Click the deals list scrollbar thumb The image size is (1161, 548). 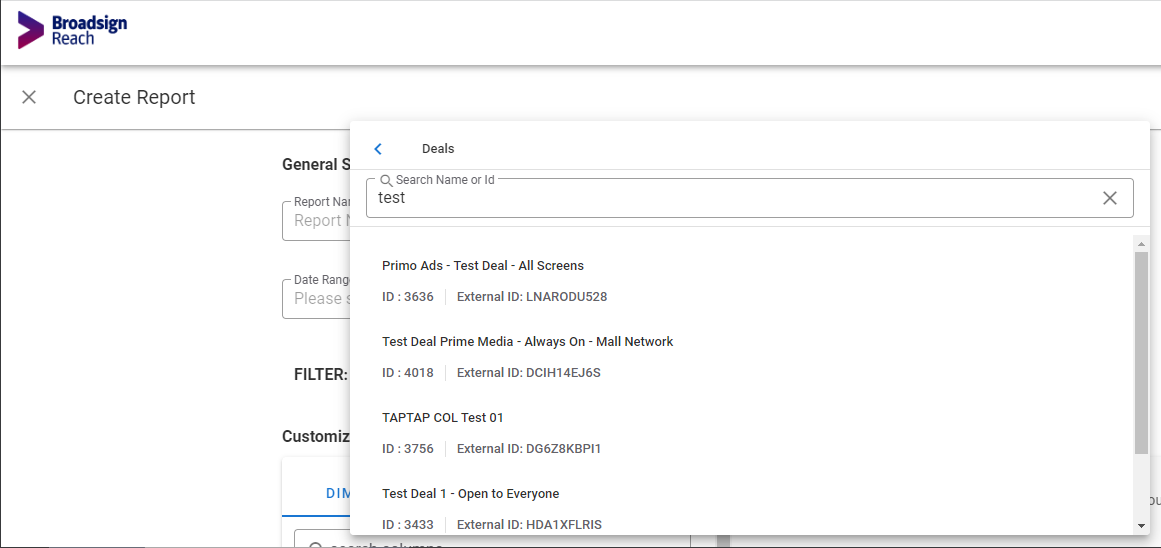coord(1141,352)
